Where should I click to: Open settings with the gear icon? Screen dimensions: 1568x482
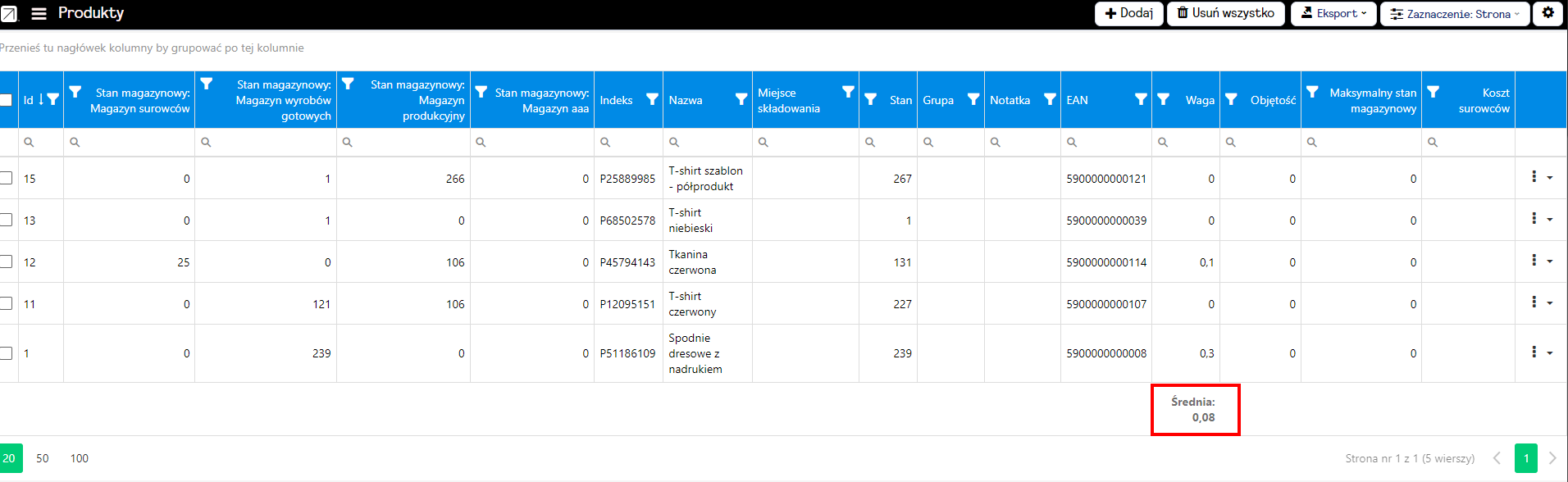click(x=1548, y=13)
